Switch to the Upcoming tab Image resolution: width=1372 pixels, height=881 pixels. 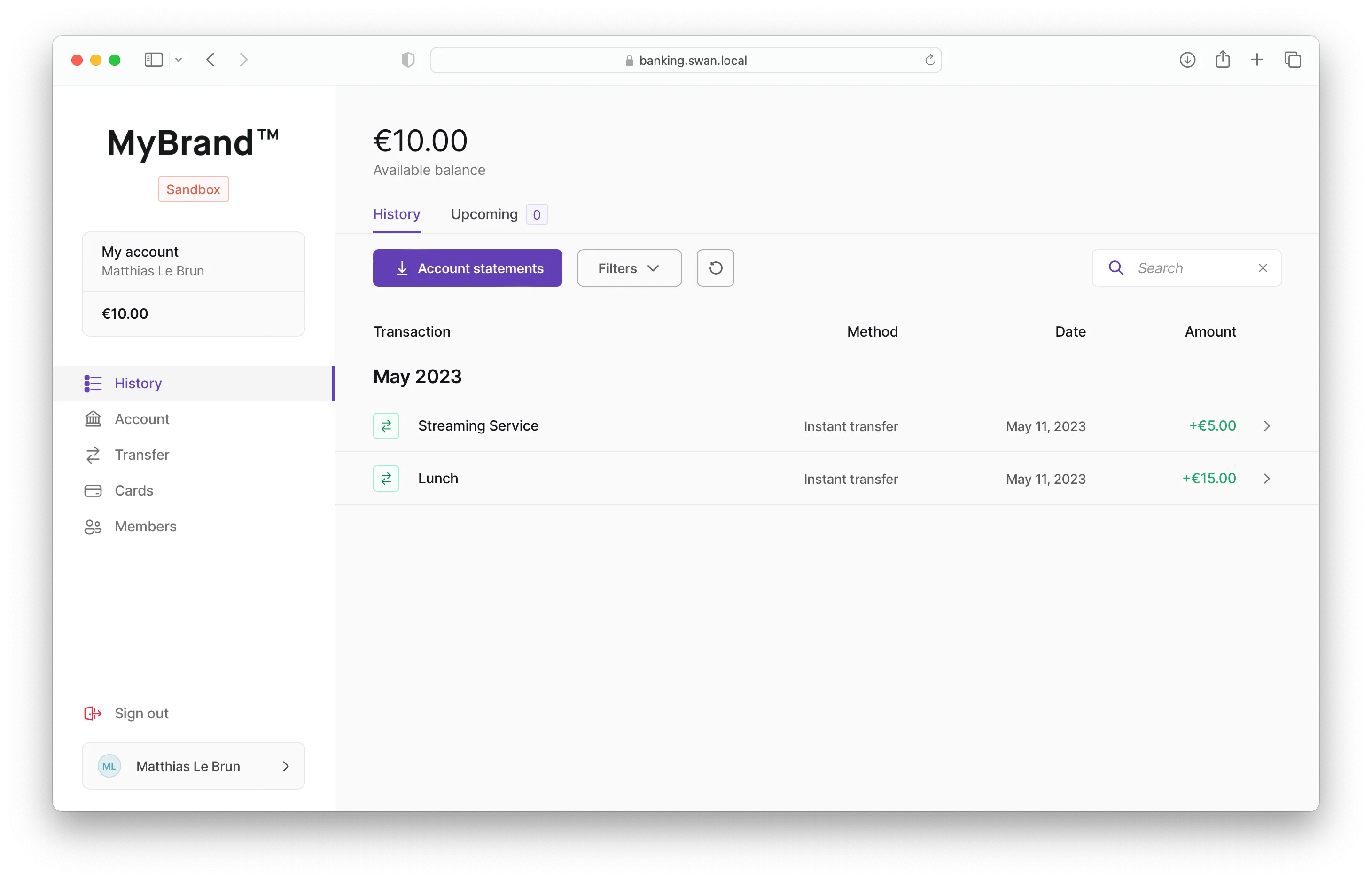click(x=484, y=214)
